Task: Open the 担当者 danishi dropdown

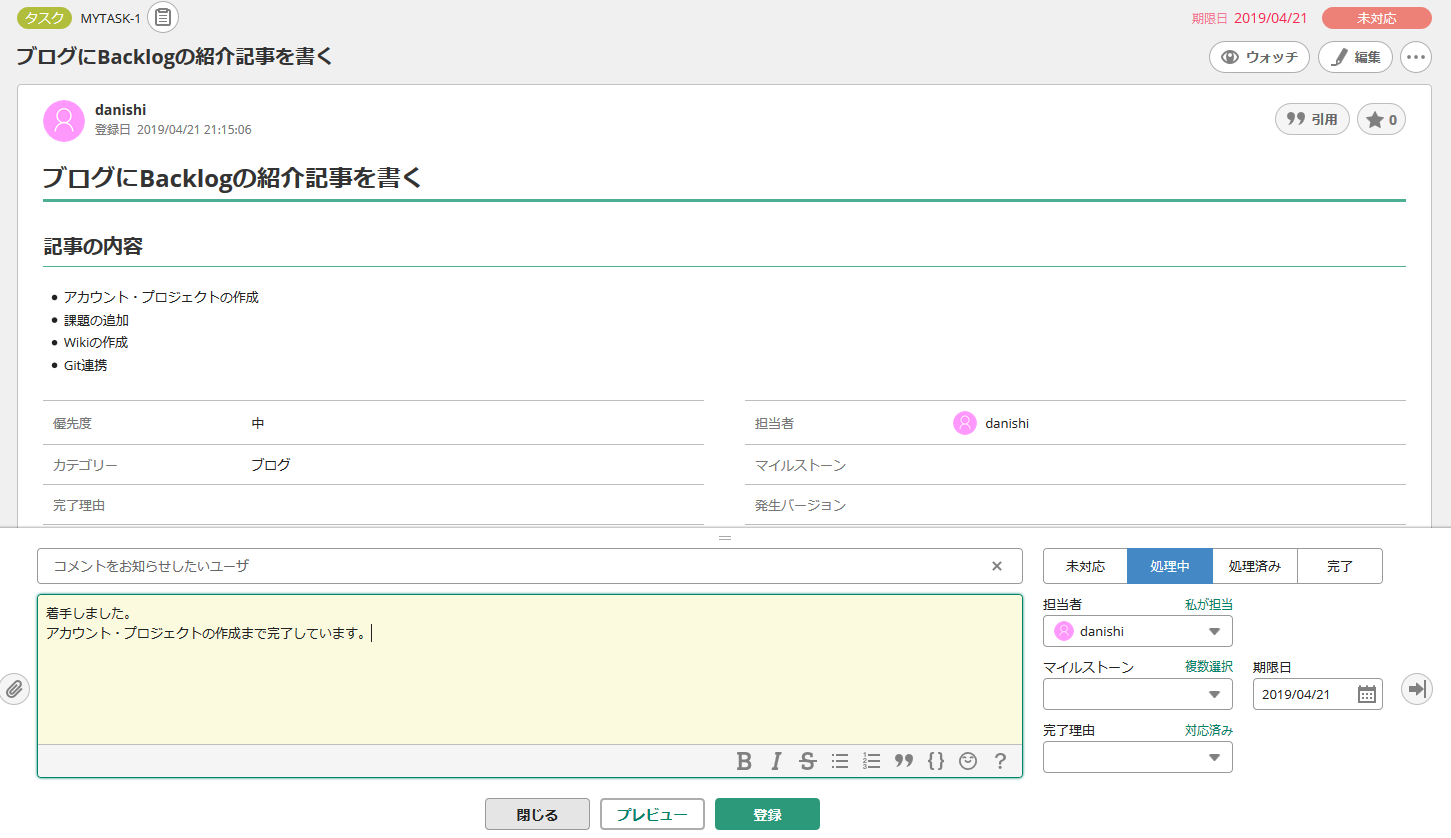Action: point(1137,631)
